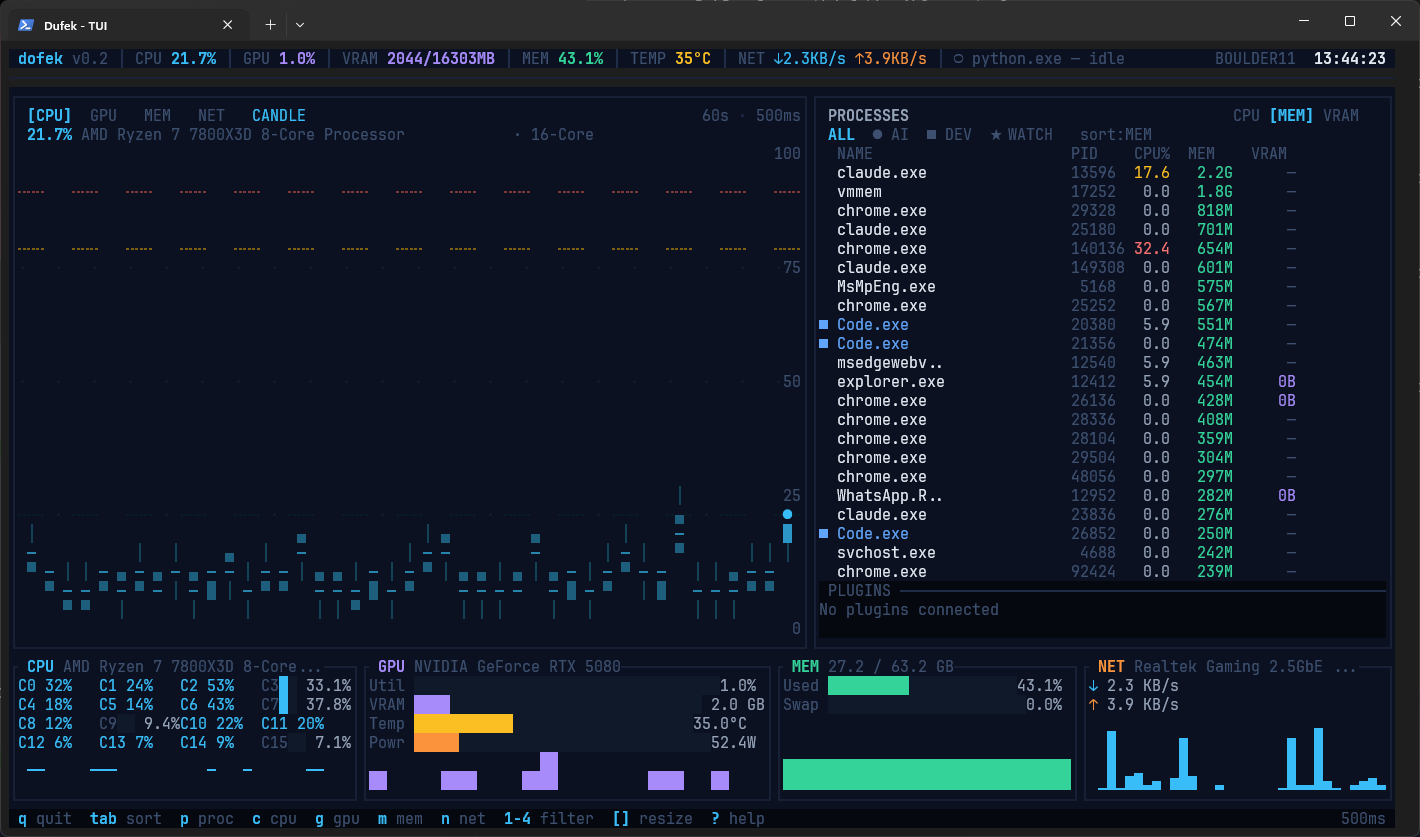Switch process sorting to CPU
1420x837 pixels.
[x=1246, y=116]
